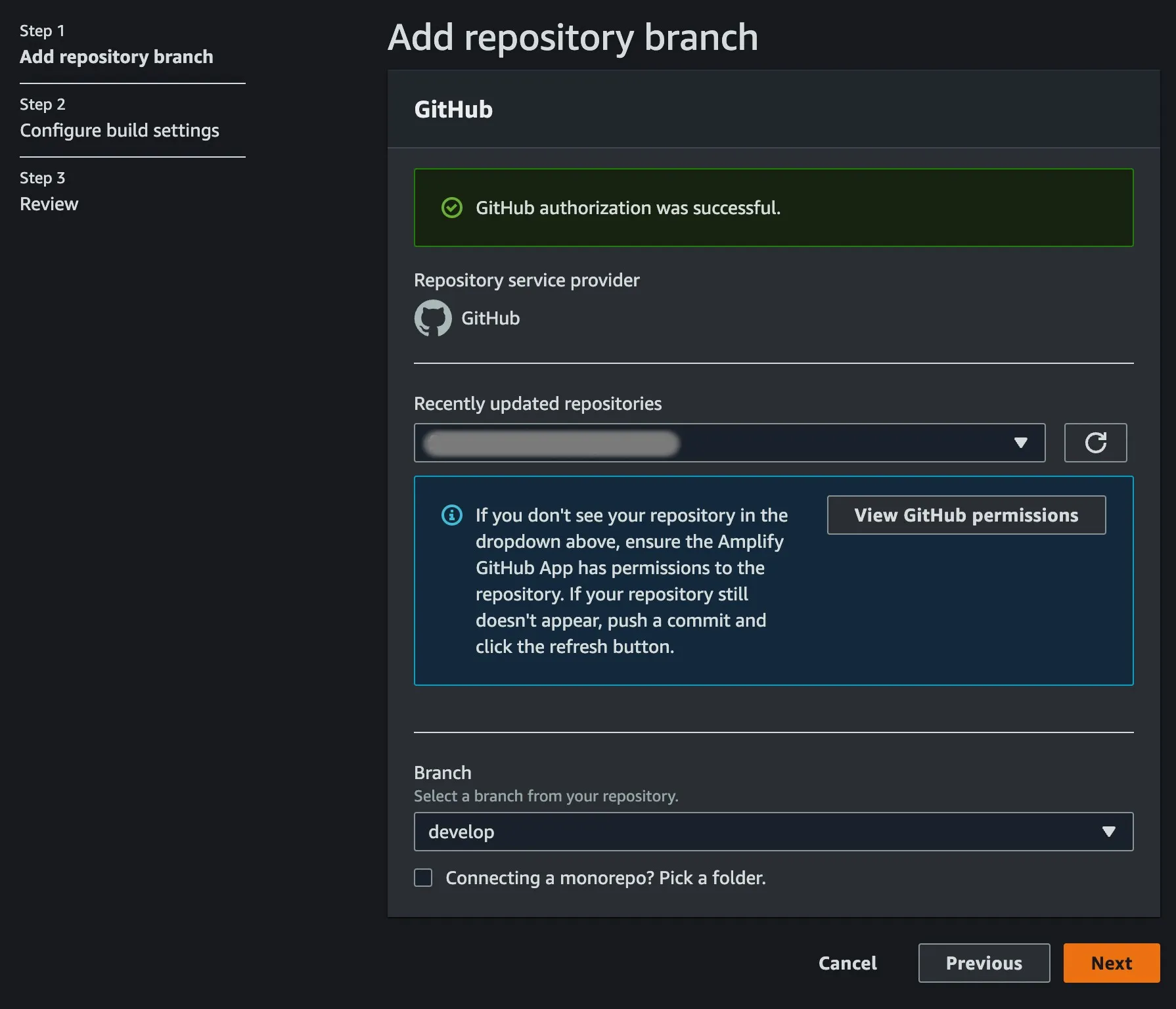
Task: Open the Recently updated repositories dropdown
Action: coord(729,443)
